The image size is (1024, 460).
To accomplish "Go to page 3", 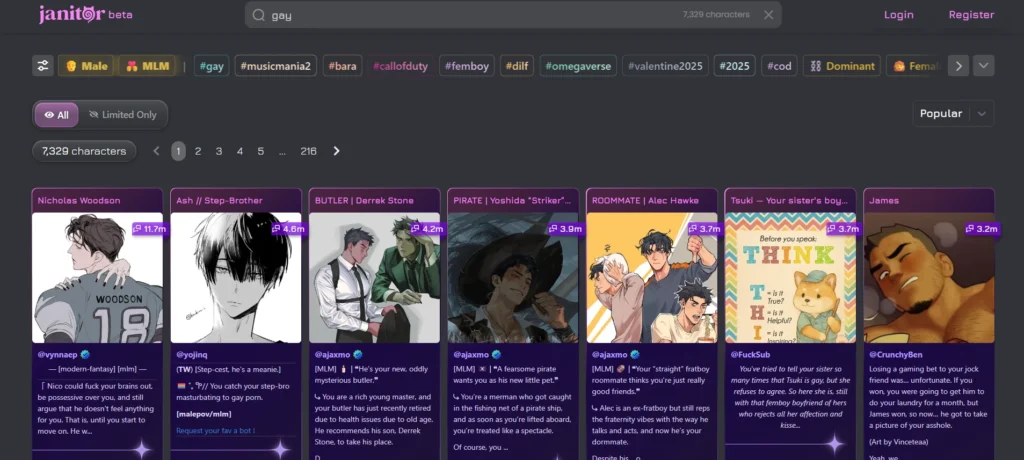I will pyautogui.click(x=219, y=151).
